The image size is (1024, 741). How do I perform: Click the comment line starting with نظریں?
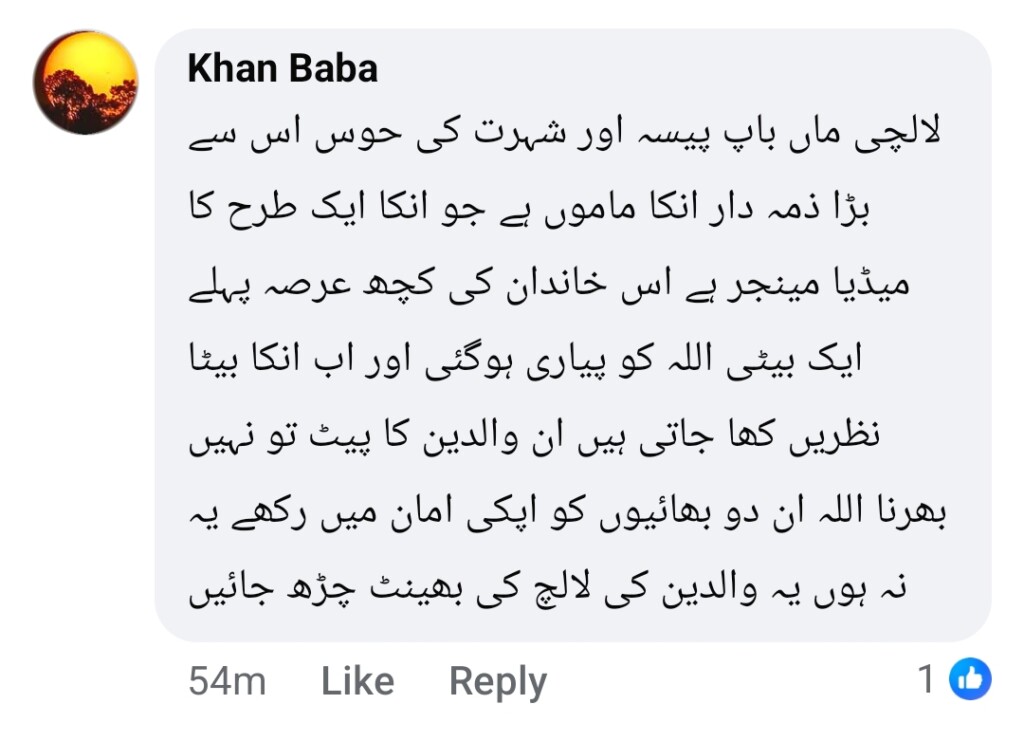[567, 440]
